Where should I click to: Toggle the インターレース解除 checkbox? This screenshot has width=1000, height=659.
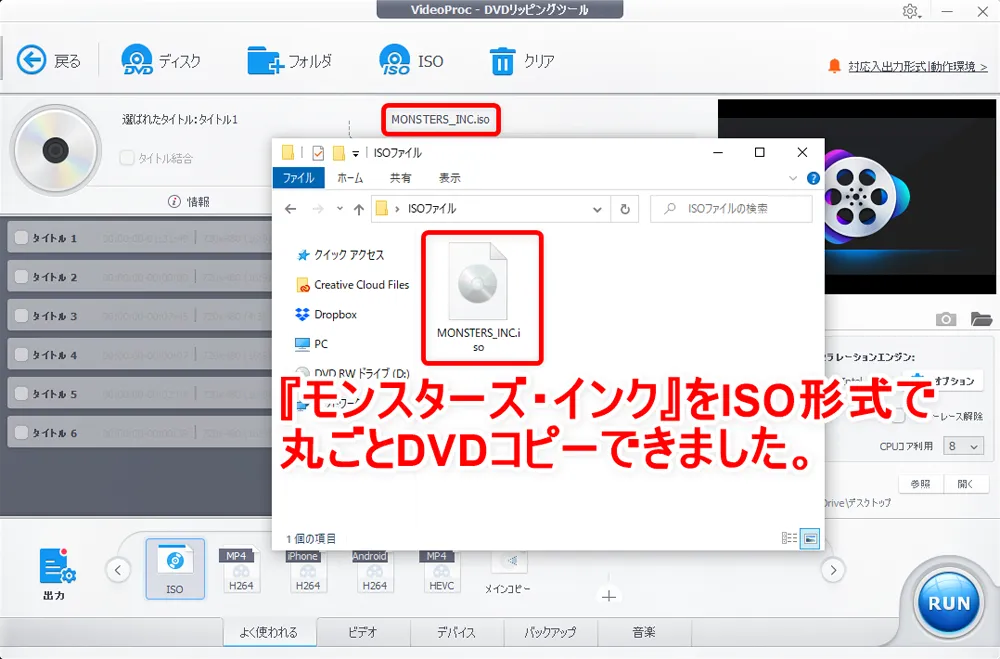(x=899, y=416)
